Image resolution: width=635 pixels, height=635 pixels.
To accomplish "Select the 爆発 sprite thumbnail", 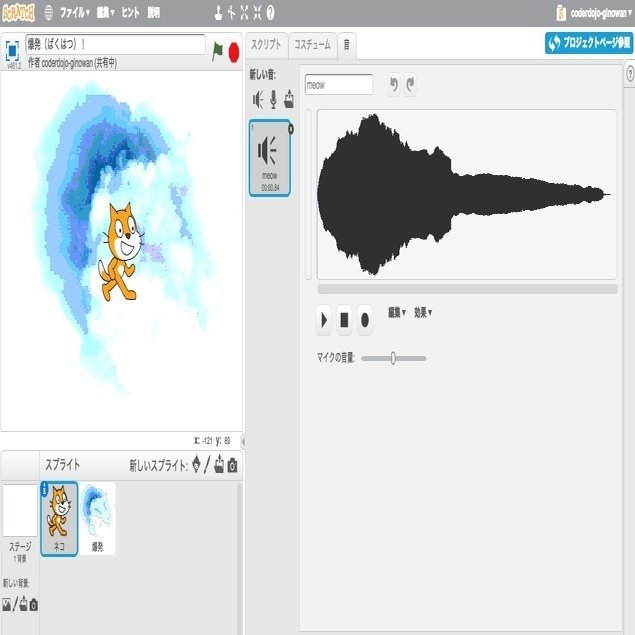I will [97, 518].
